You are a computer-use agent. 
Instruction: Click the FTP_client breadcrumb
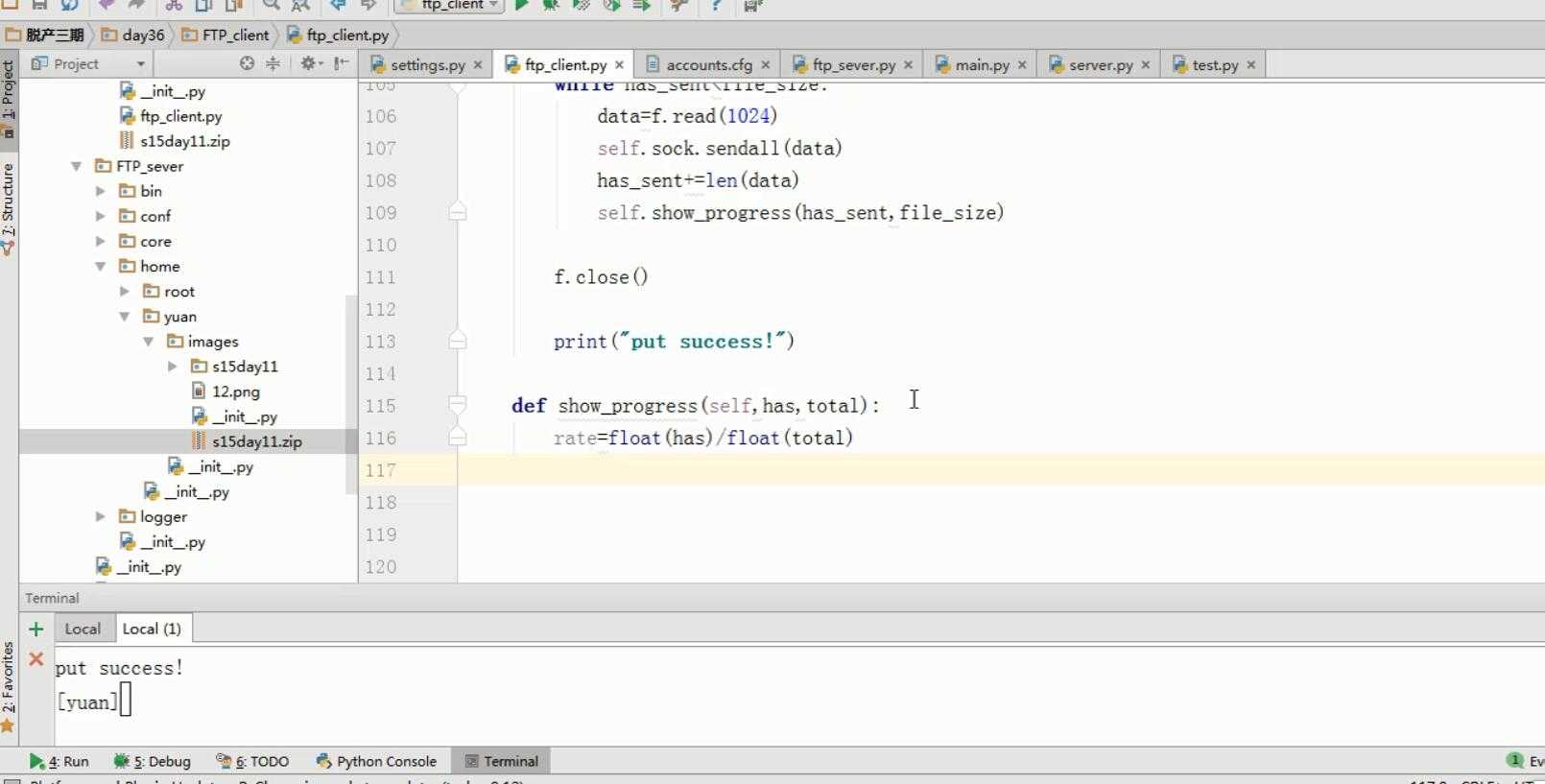(x=226, y=35)
